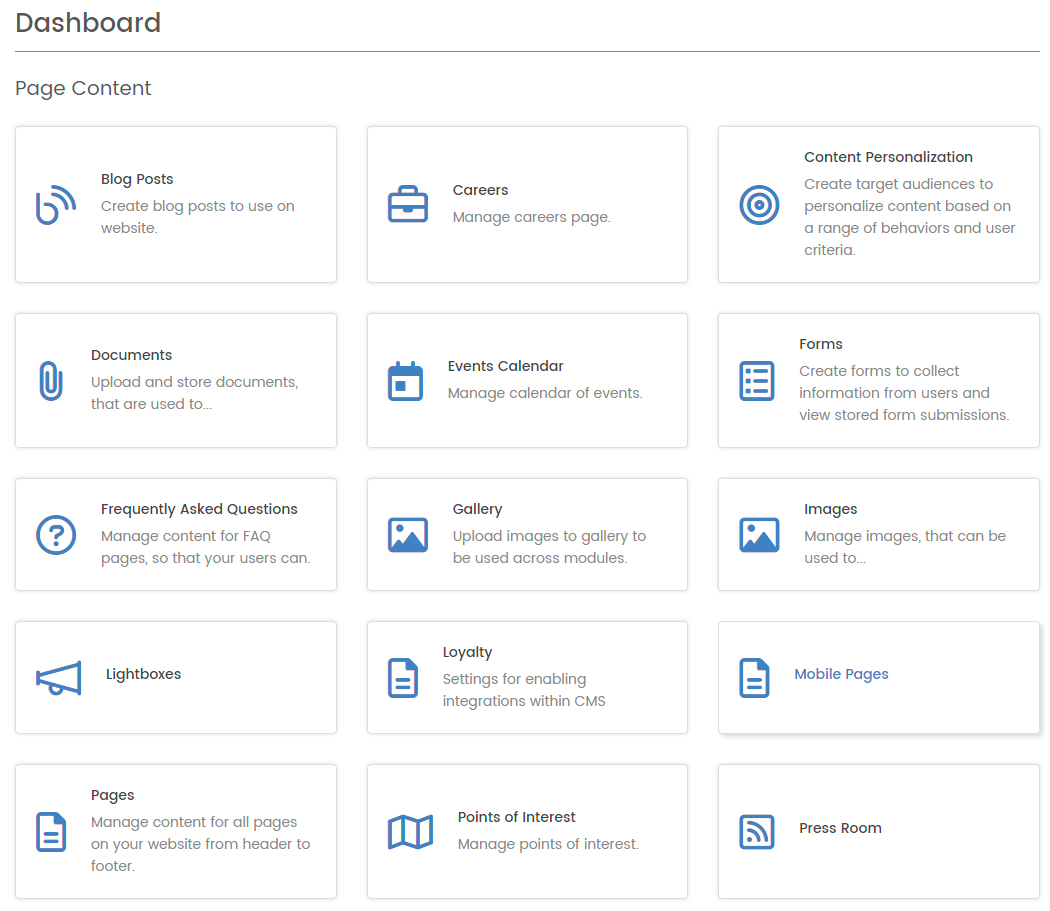
Task: Click 'Upload and store documents' description
Action: pos(195,393)
